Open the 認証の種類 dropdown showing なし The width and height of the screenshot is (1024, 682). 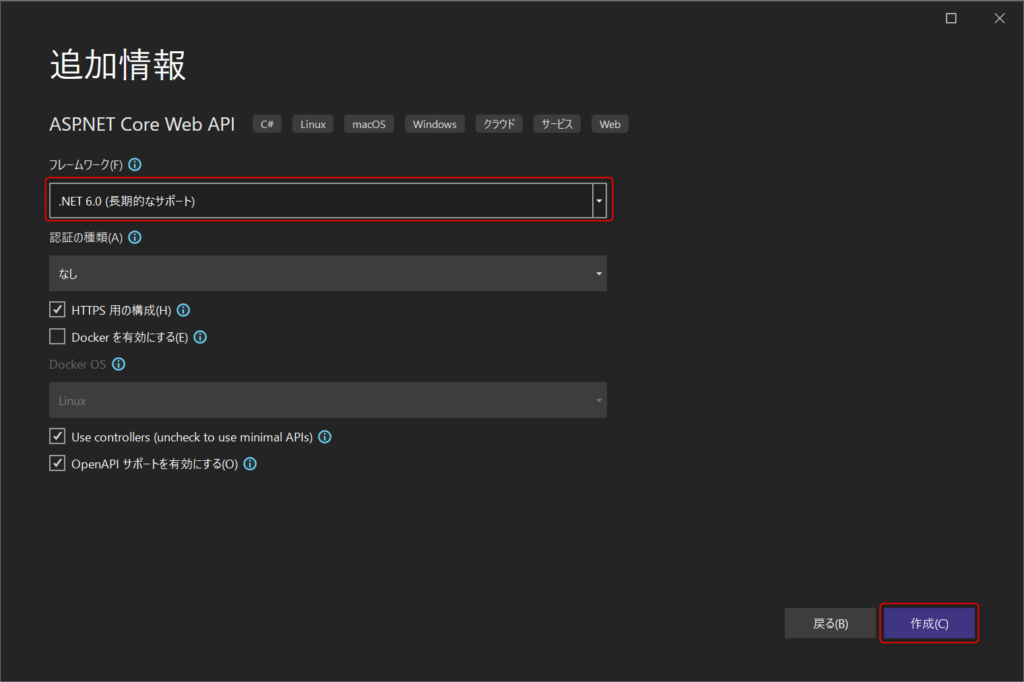[x=328, y=274]
